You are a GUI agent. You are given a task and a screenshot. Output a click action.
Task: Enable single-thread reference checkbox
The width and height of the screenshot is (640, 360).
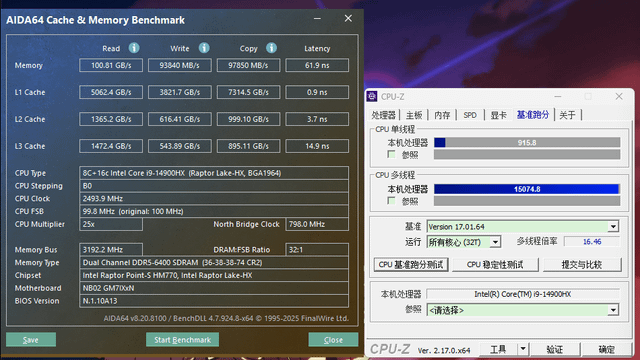click(x=391, y=154)
